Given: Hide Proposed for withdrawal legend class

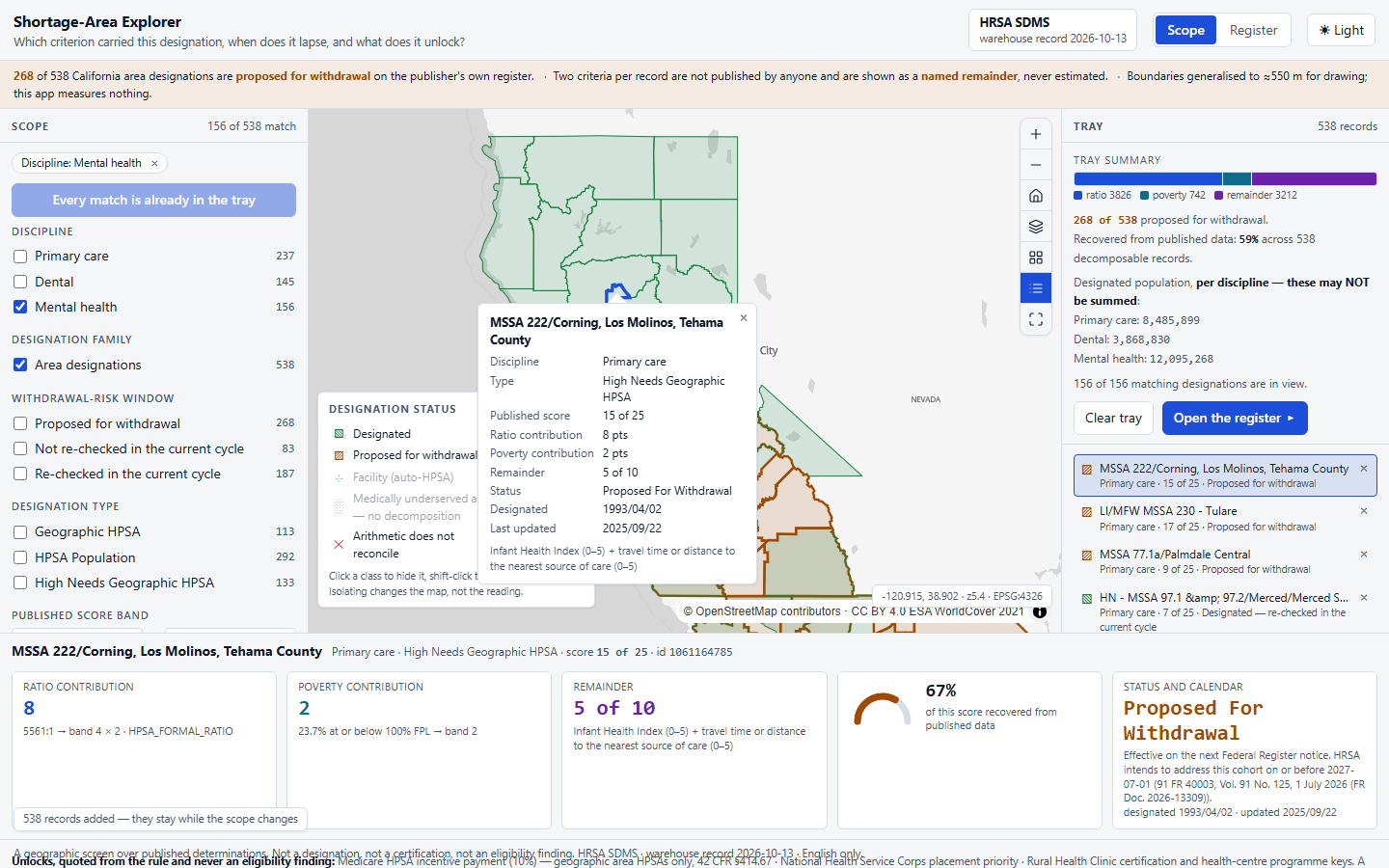Looking at the screenshot, I should (x=405, y=455).
